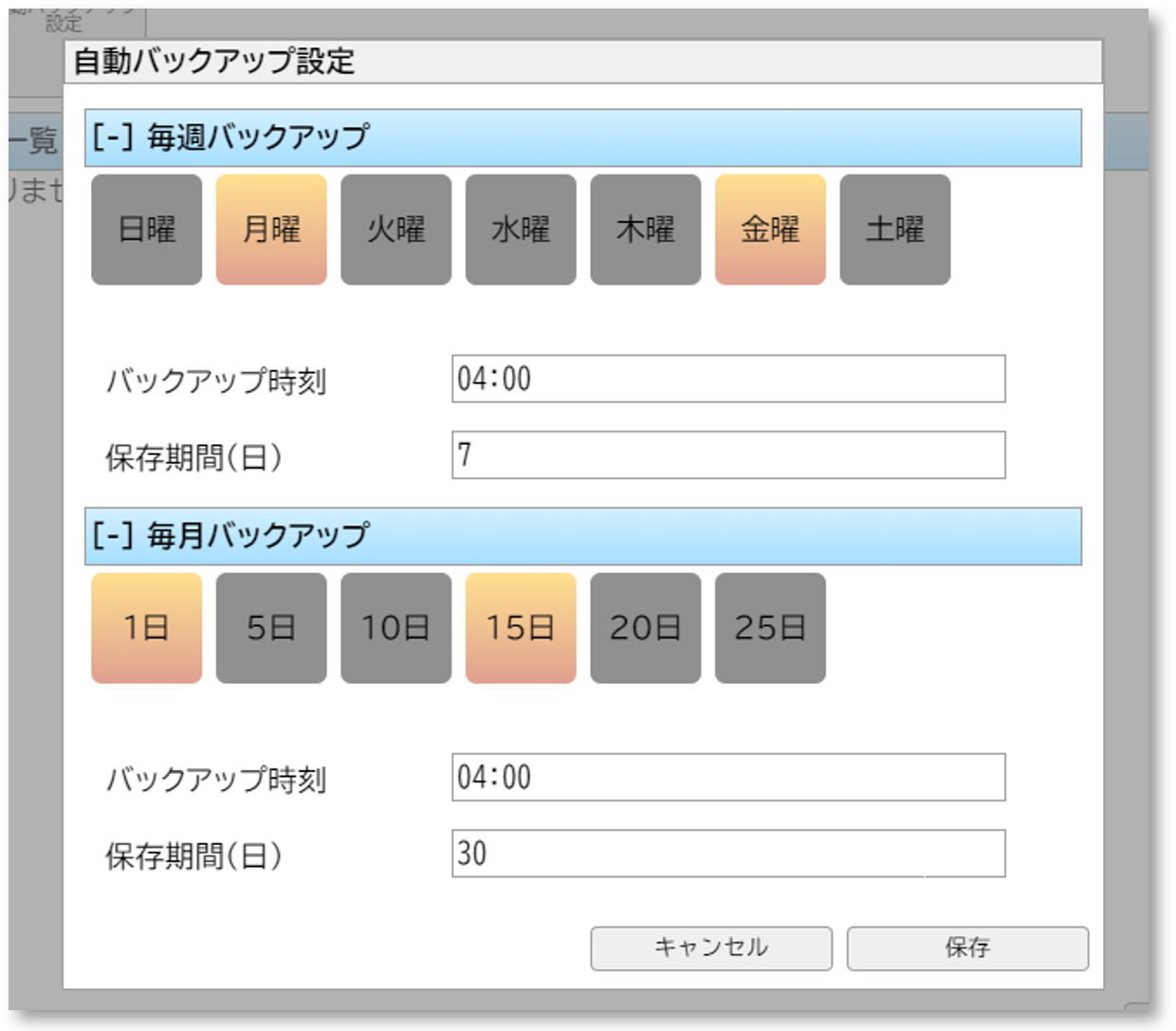Screen dimensions: 1176x1031
Task: Deselect 月曜 (Monday) from weekly backup
Action: click(x=270, y=229)
